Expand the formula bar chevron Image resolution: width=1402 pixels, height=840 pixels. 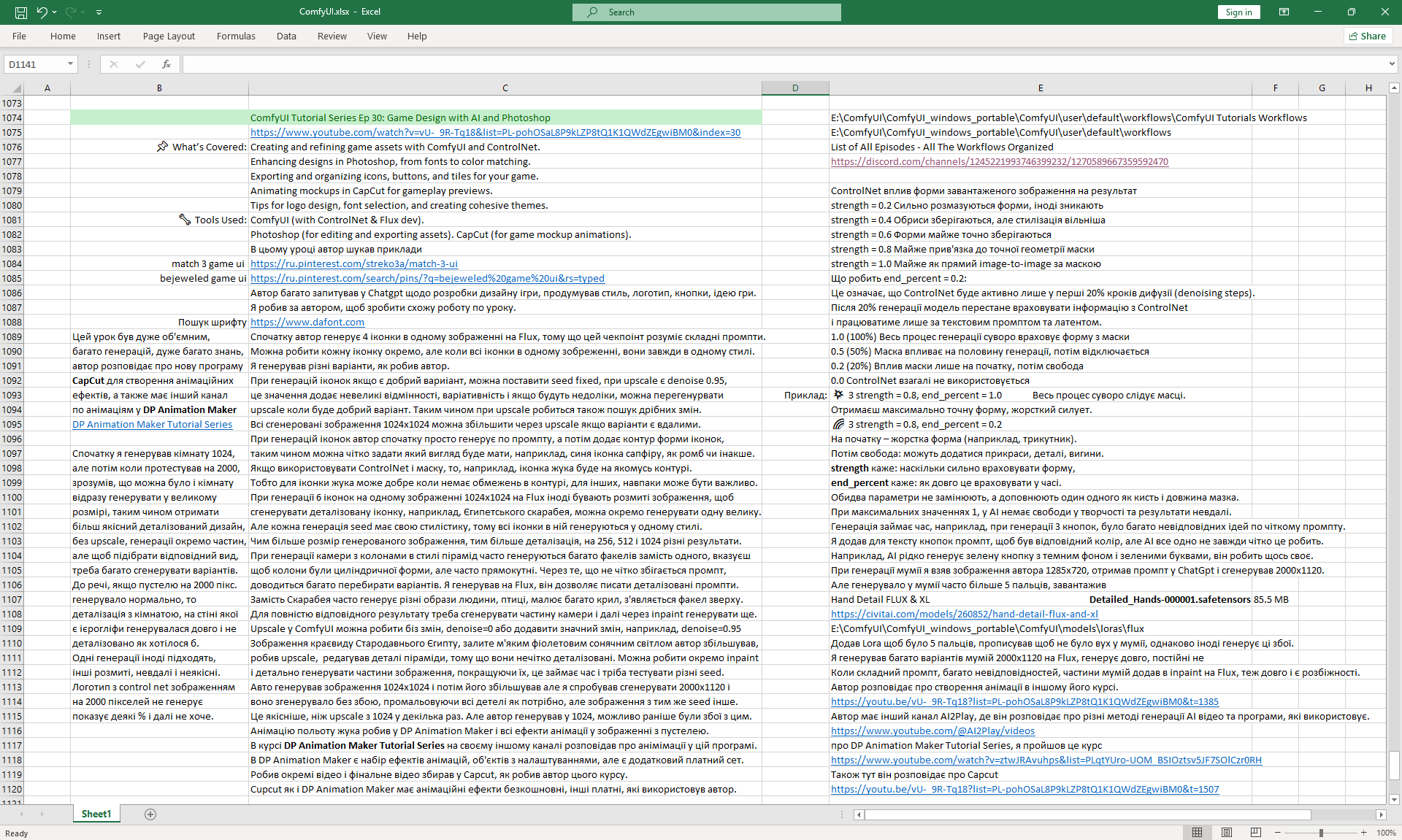coord(1392,64)
